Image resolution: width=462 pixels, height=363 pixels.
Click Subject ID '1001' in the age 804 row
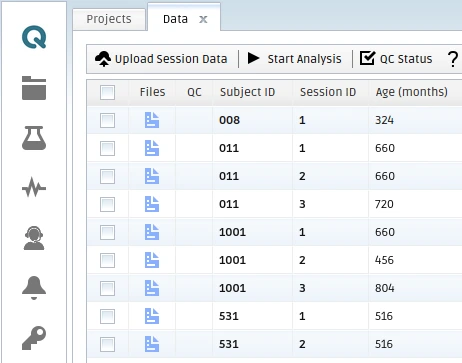click(232, 288)
